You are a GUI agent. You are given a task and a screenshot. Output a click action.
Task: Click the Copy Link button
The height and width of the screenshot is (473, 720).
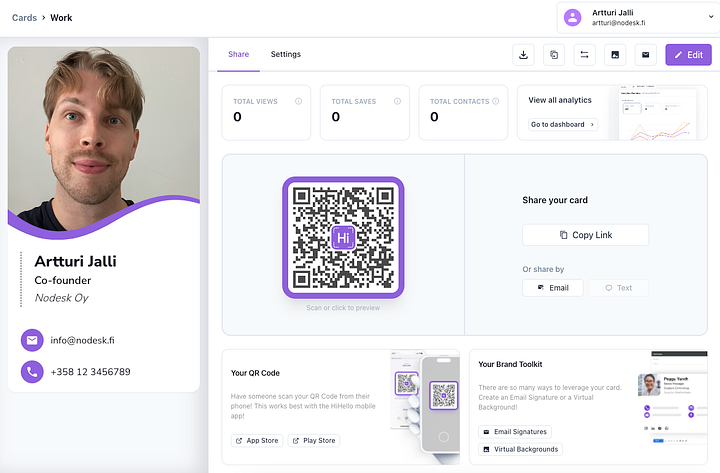click(585, 235)
